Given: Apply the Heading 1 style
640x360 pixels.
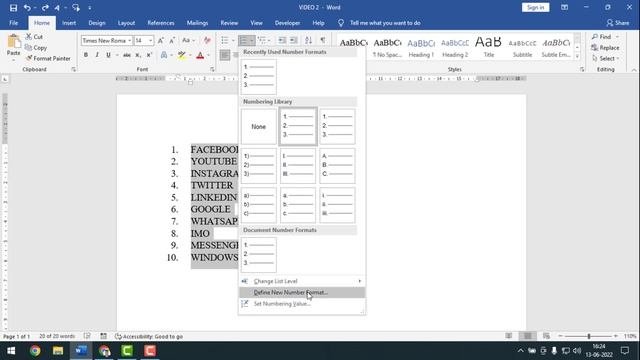Looking at the screenshot, I should point(421,47).
